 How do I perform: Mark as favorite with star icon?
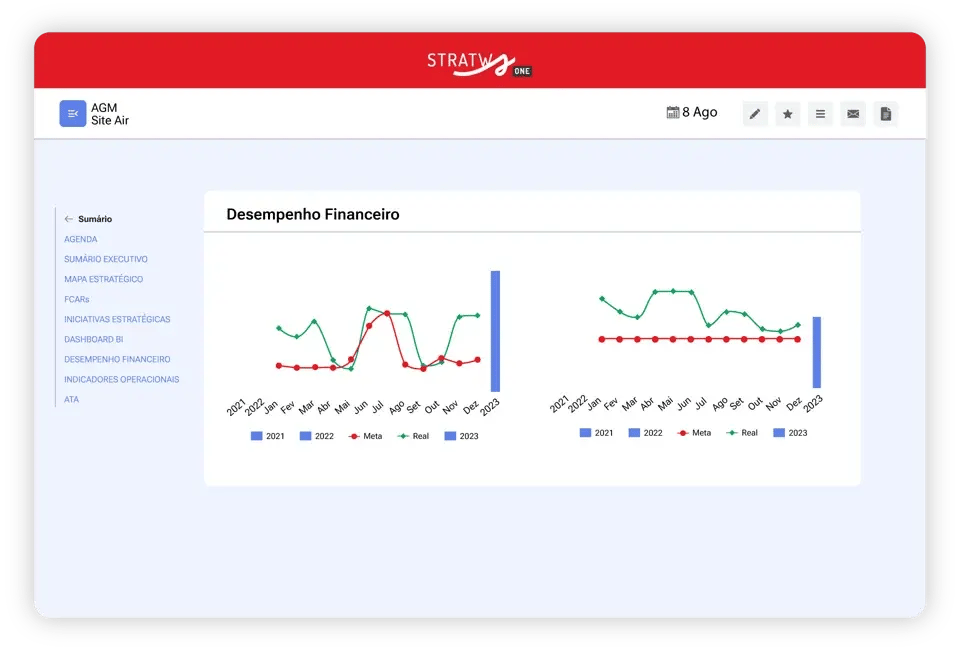tap(787, 114)
